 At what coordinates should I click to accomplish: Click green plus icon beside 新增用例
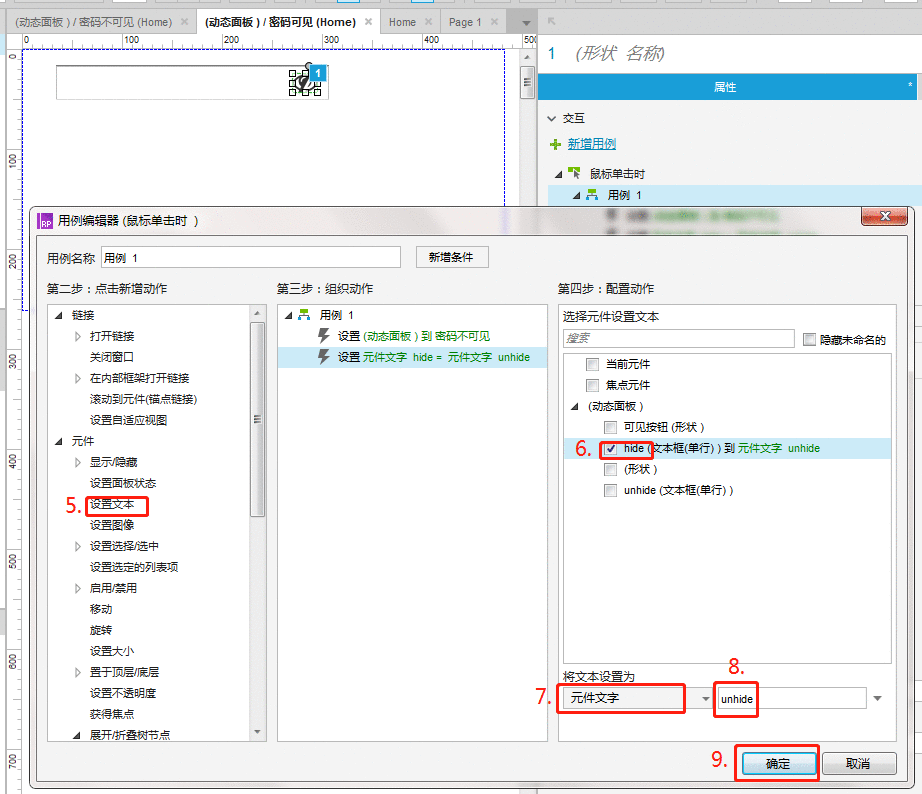[x=555, y=145]
